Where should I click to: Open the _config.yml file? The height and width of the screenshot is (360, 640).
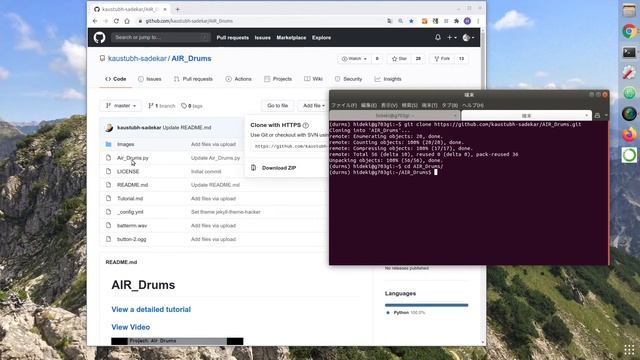pyautogui.click(x=130, y=212)
